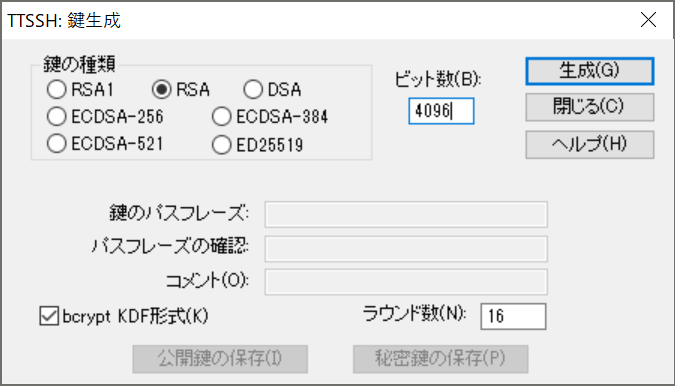
Task: Click the 生成(G) generate button
Action: pos(589,71)
